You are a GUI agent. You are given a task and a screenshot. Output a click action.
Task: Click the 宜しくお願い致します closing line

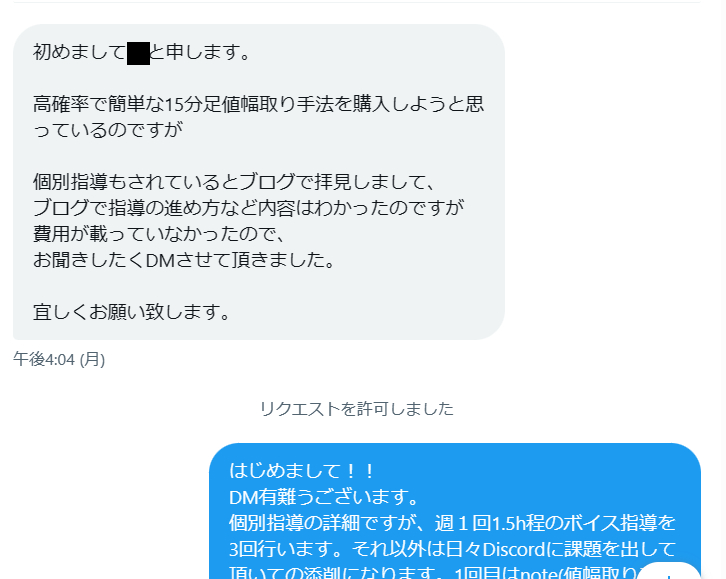131,312
